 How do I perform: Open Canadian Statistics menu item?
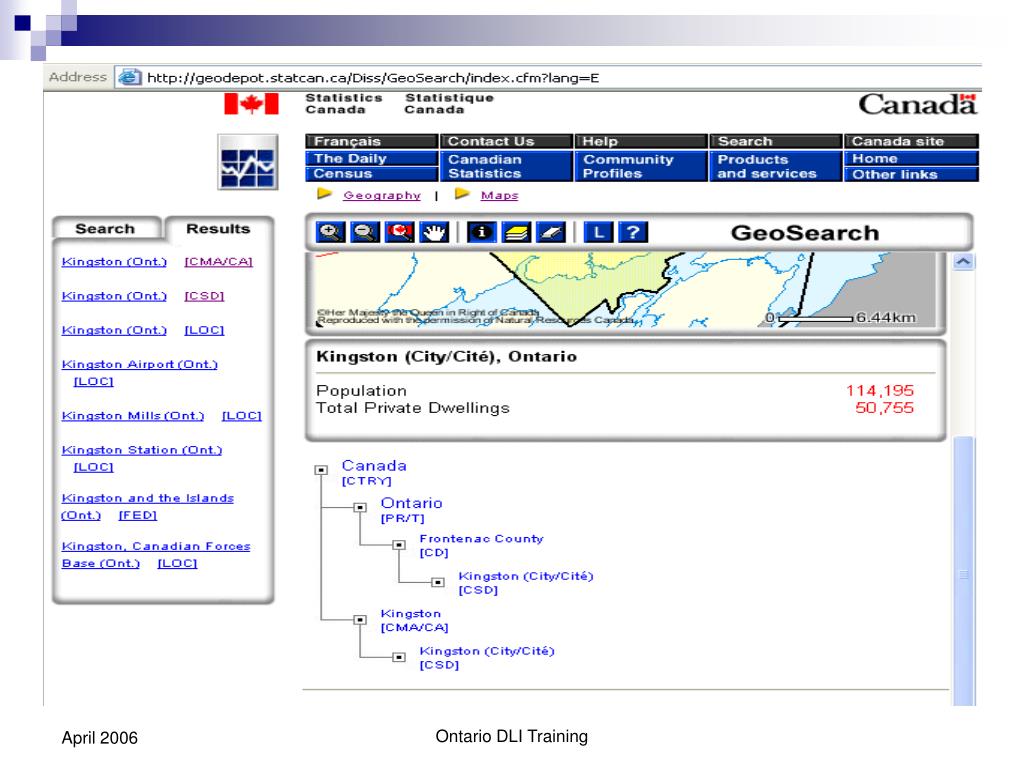[506, 167]
